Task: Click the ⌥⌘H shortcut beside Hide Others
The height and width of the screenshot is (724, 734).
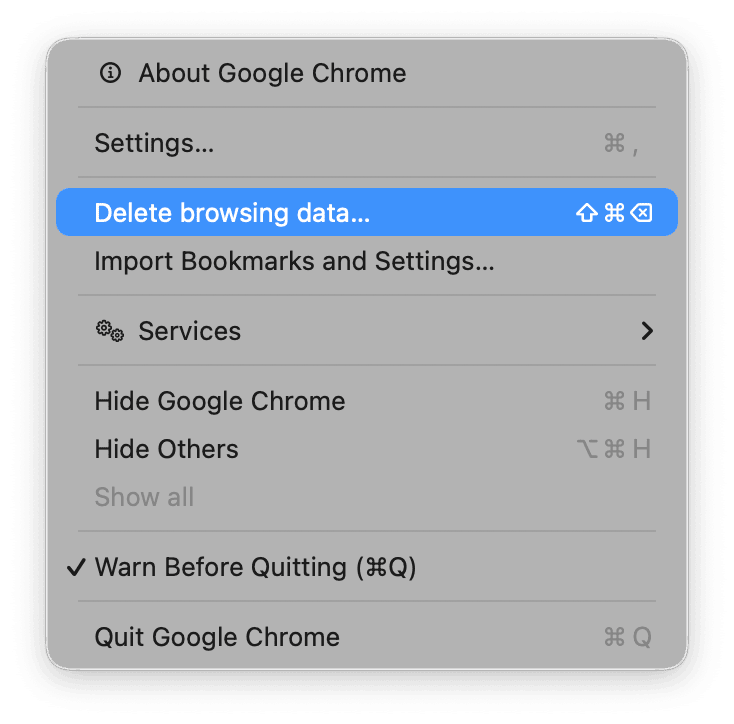Action: coord(614,449)
